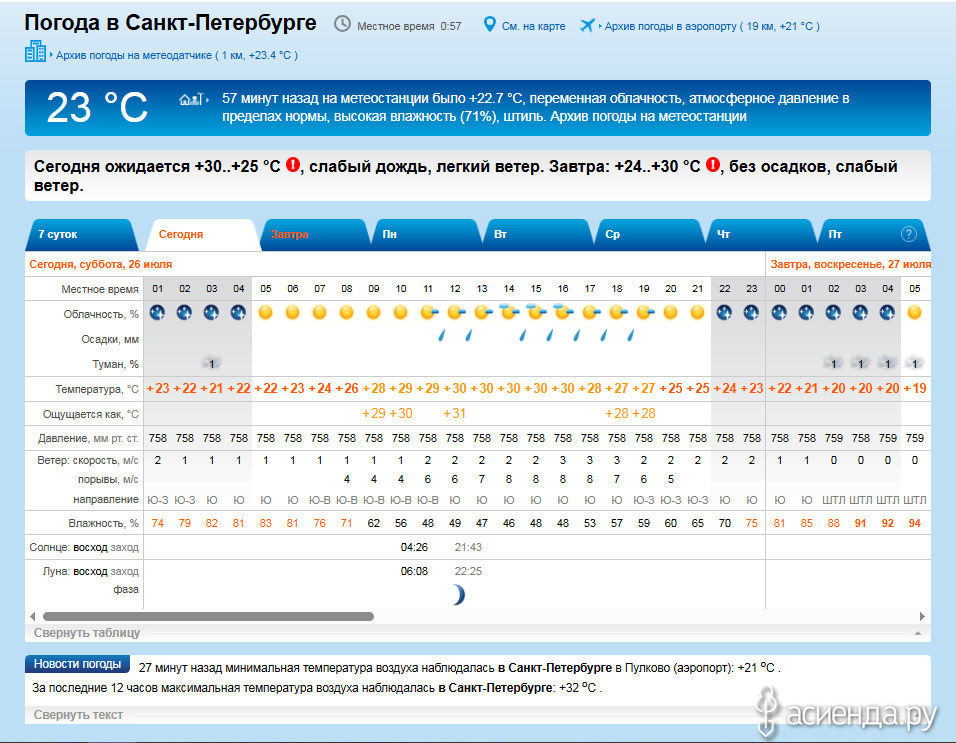Screen dimensions: 956x743
Task: Click the humidity value 74 at hour 01
Action: click(x=157, y=523)
